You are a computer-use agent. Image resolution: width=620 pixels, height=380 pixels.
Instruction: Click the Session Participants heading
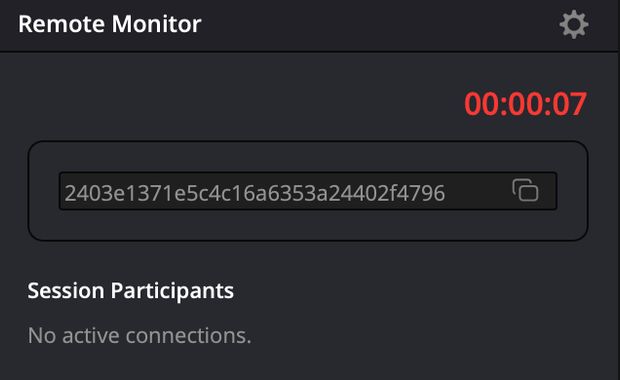click(x=130, y=291)
